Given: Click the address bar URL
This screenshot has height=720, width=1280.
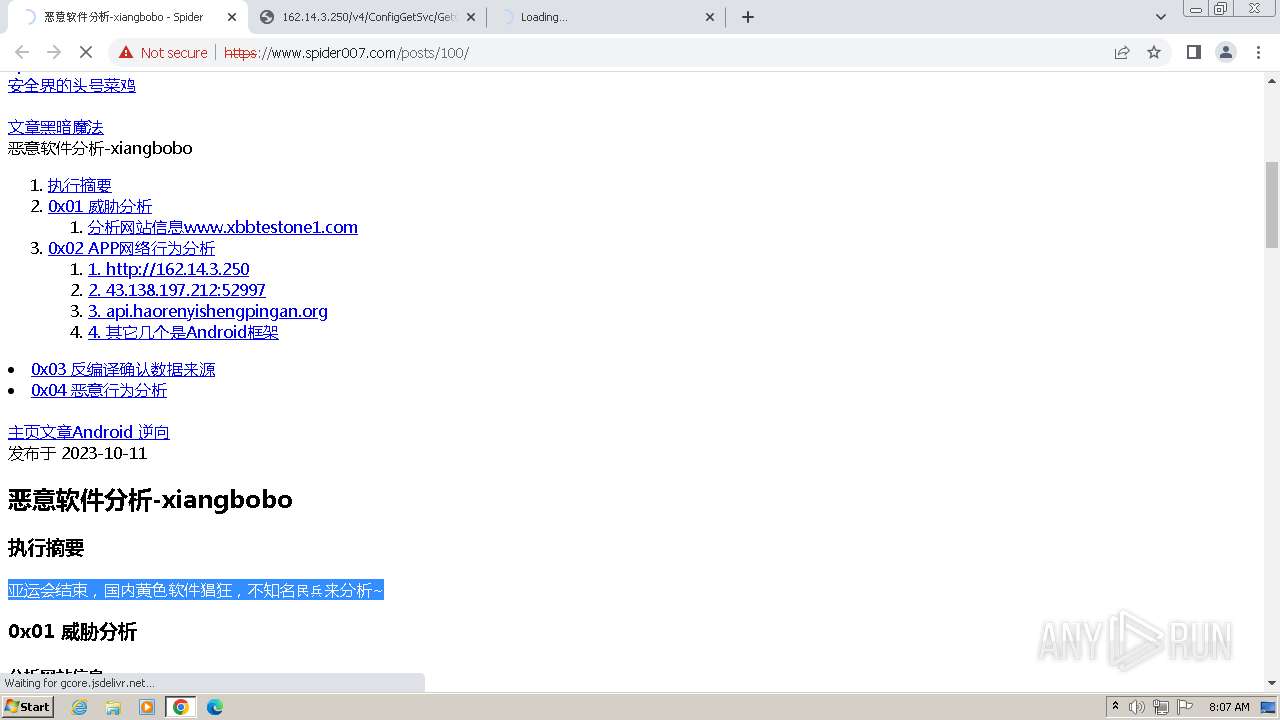Looking at the screenshot, I should tap(346, 53).
